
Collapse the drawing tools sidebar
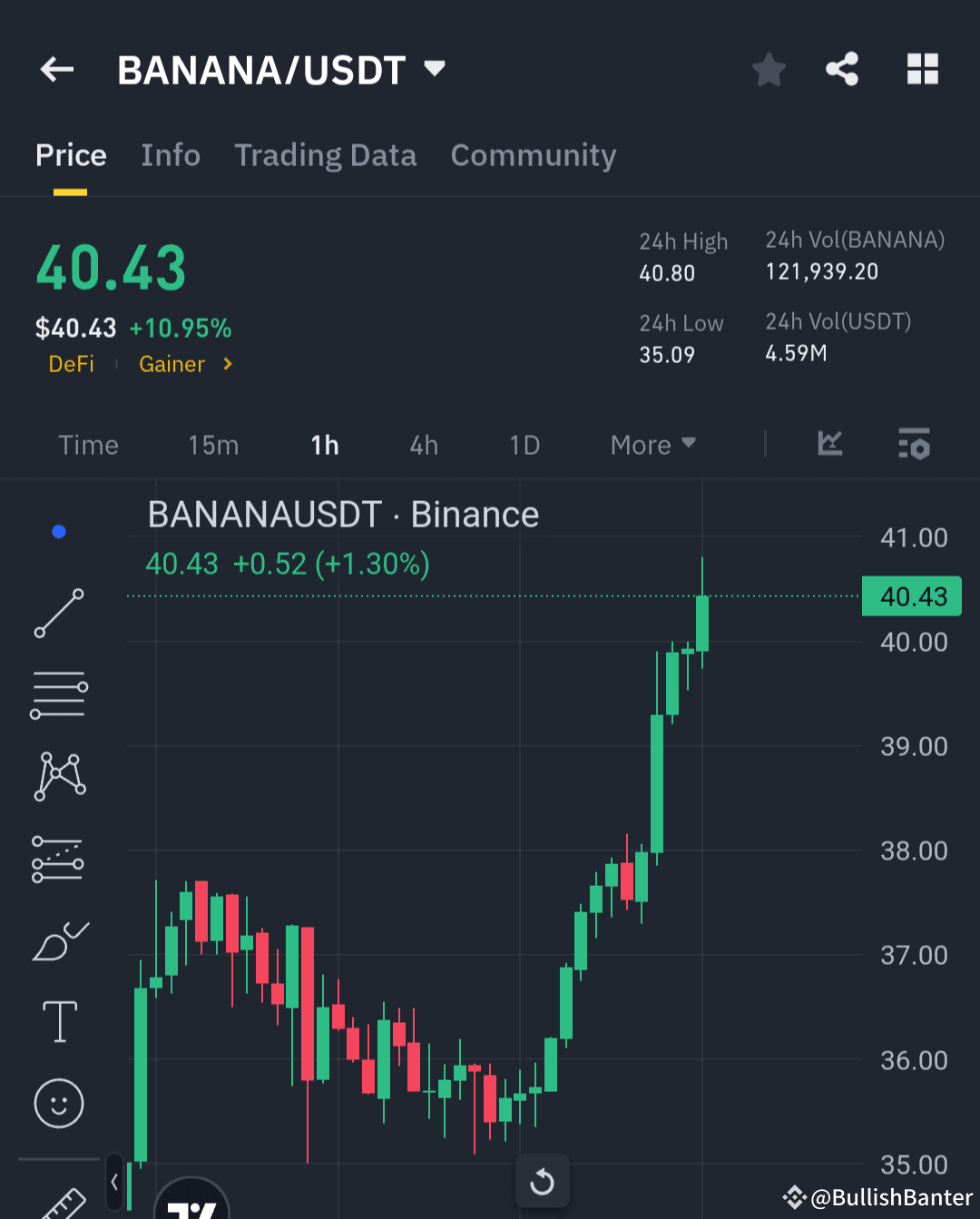114,1183
